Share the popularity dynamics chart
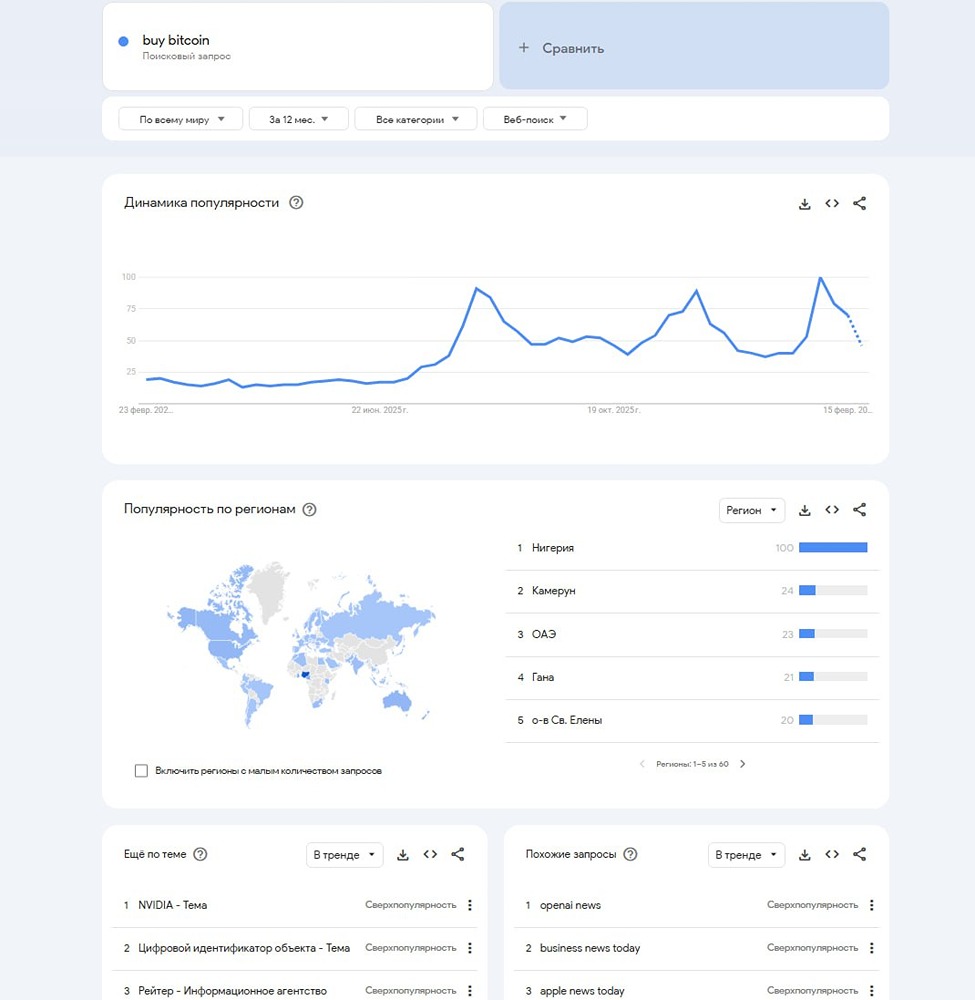The image size is (975, 1000). [x=859, y=204]
